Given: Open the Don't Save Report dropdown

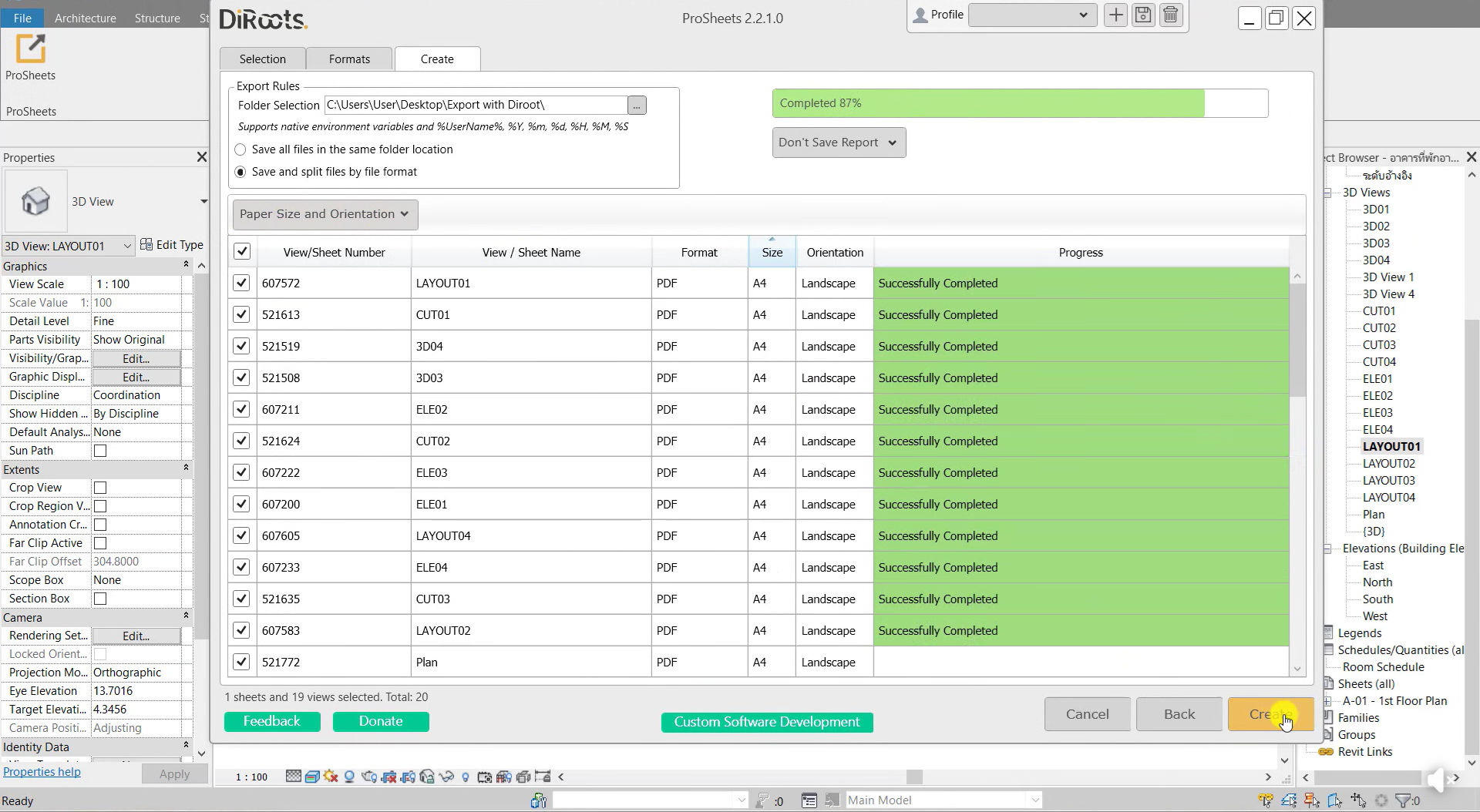Looking at the screenshot, I should [x=839, y=143].
